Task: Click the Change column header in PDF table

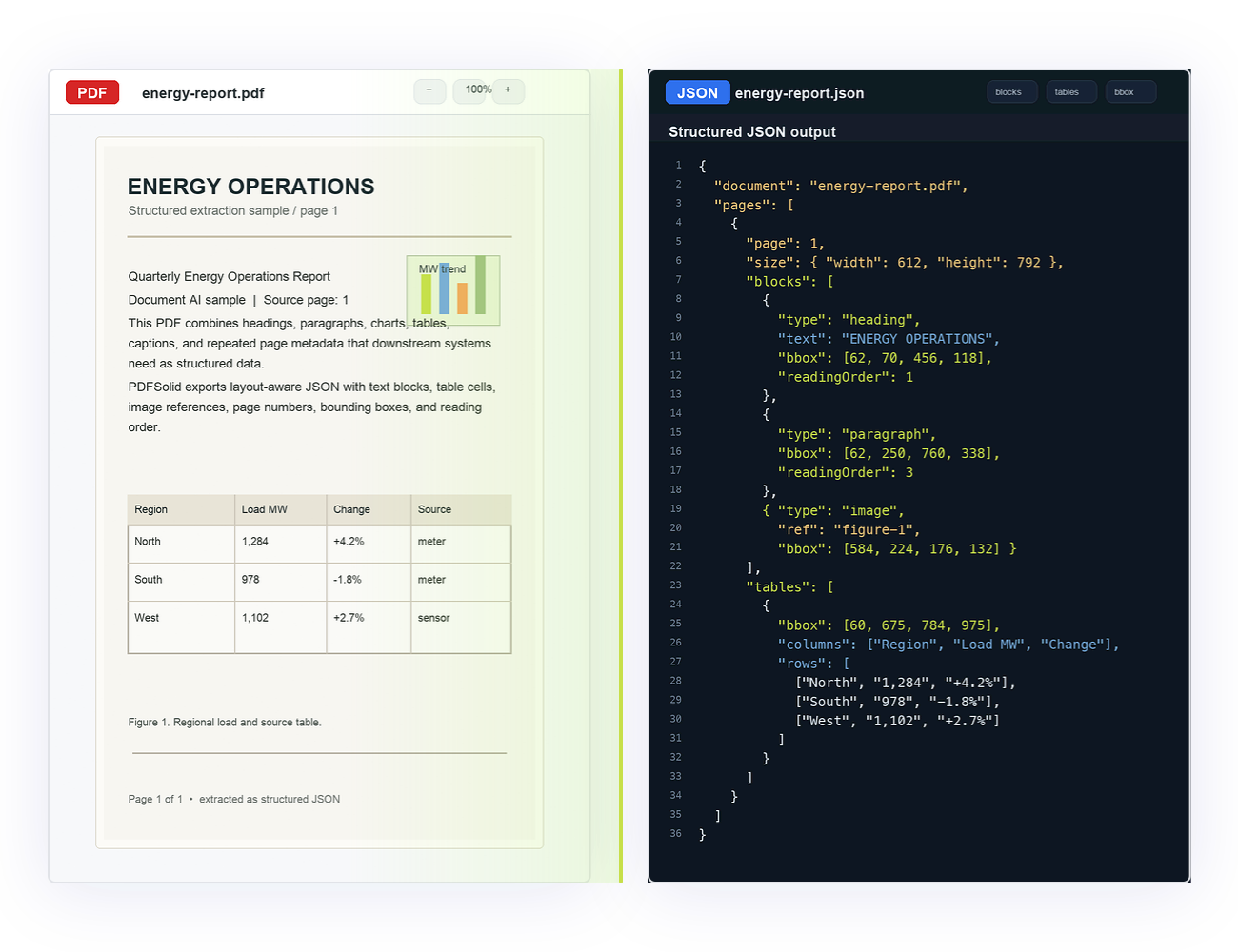Action: tap(369, 509)
